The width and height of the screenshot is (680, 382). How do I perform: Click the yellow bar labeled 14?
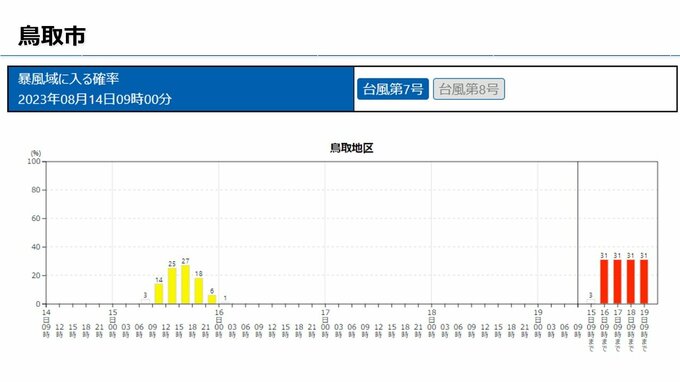[159, 294]
